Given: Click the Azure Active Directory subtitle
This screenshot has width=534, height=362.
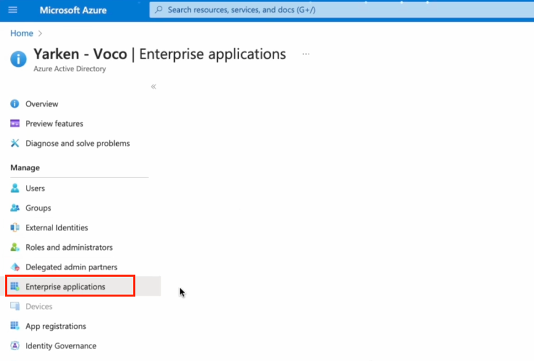Looking at the screenshot, I should click(x=69, y=69).
